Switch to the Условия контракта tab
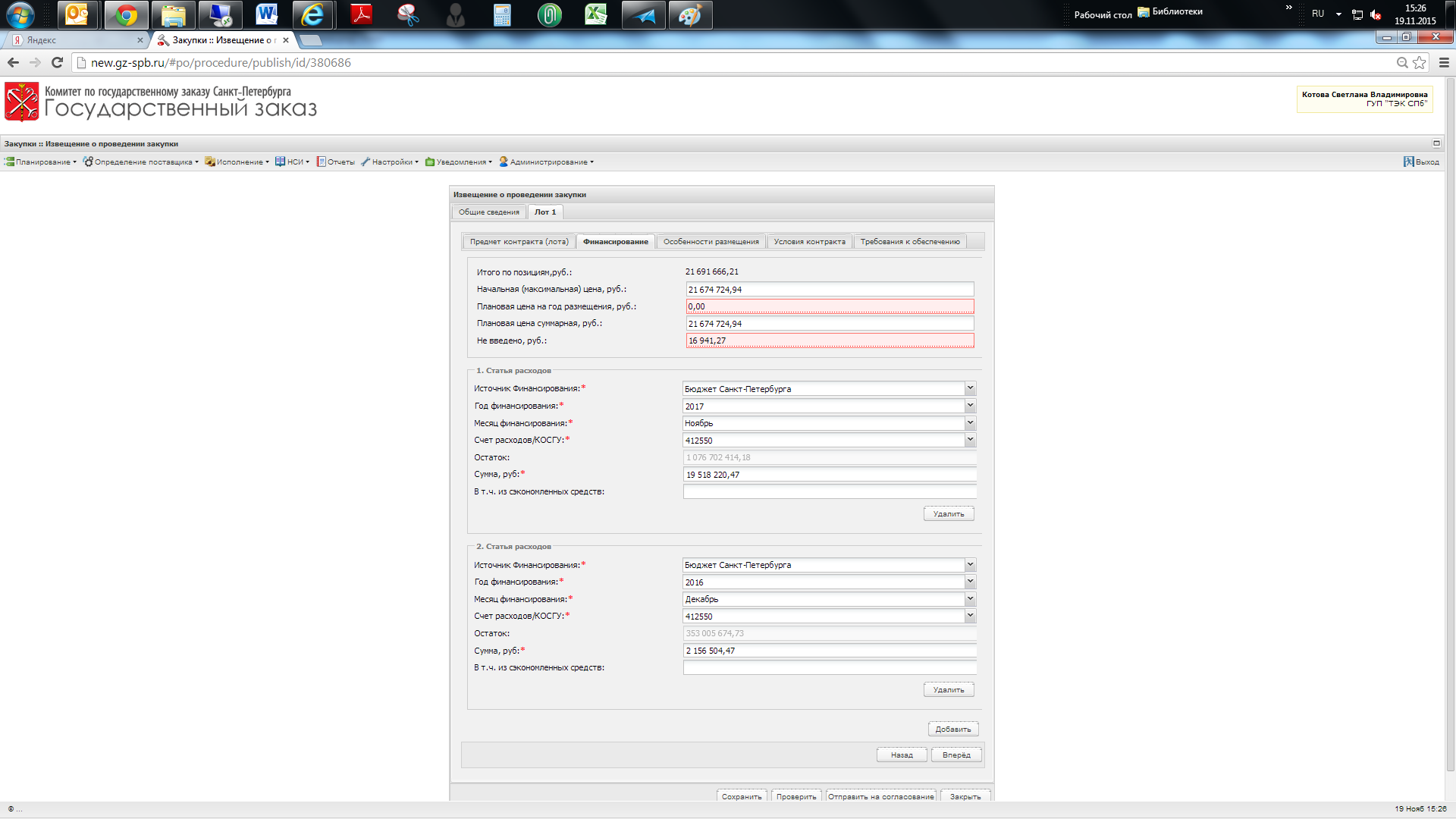This screenshot has height=819, width=1456. point(809,242)
